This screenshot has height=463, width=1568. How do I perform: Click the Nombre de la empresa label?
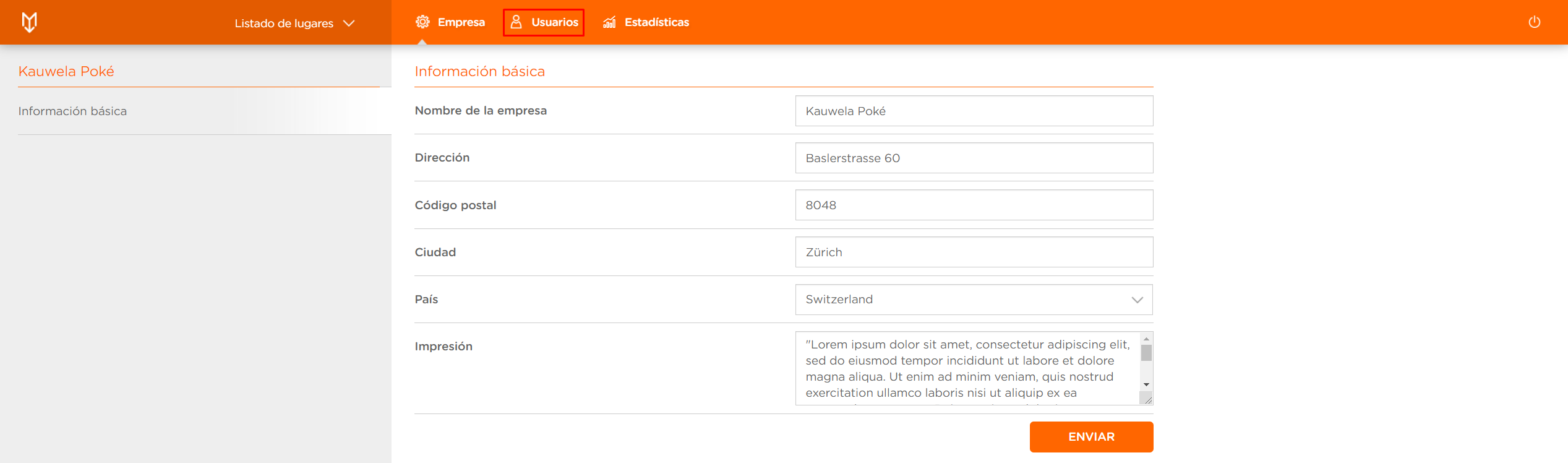[481, 111]
